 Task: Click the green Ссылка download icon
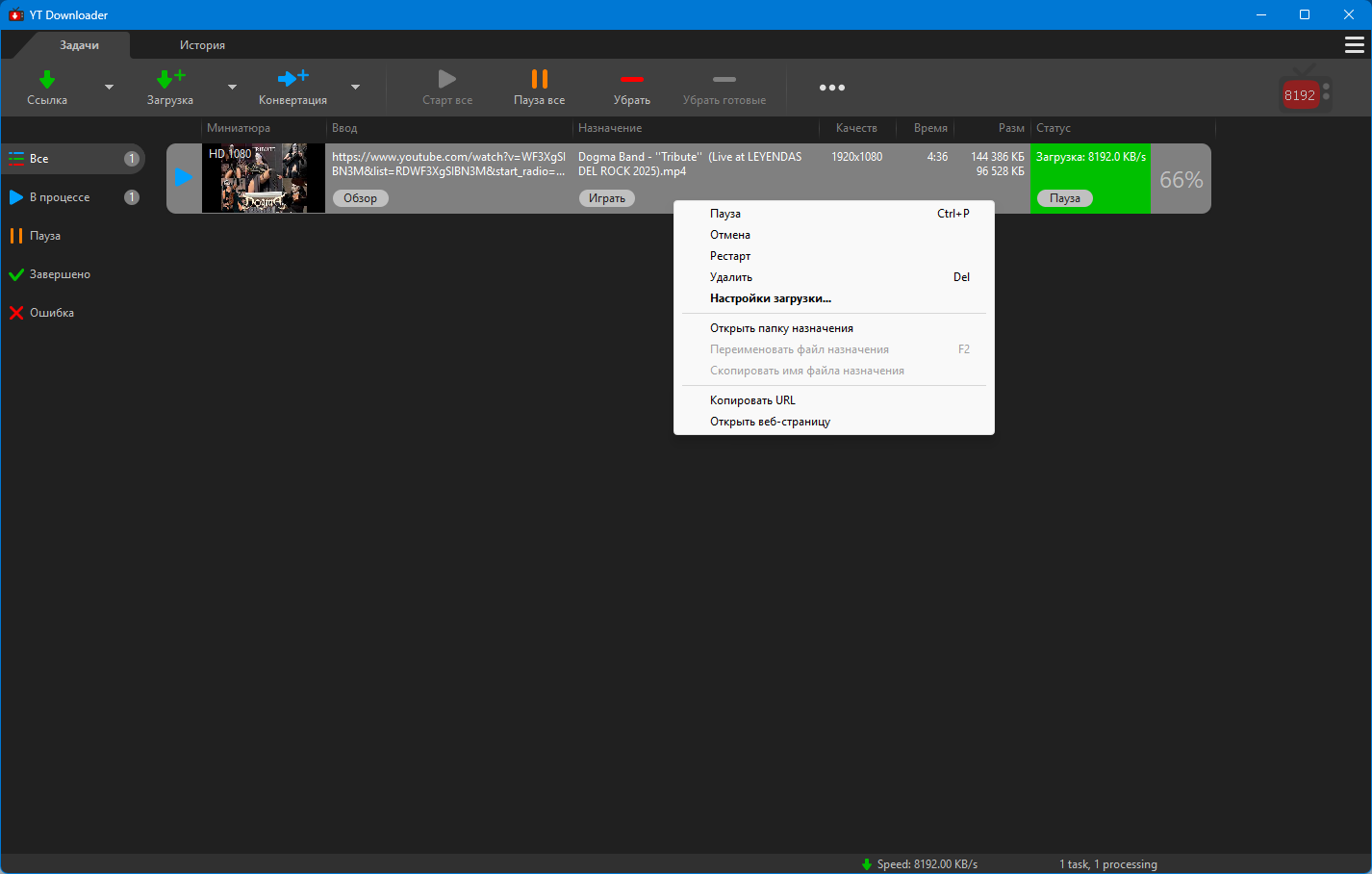(47, 80)
